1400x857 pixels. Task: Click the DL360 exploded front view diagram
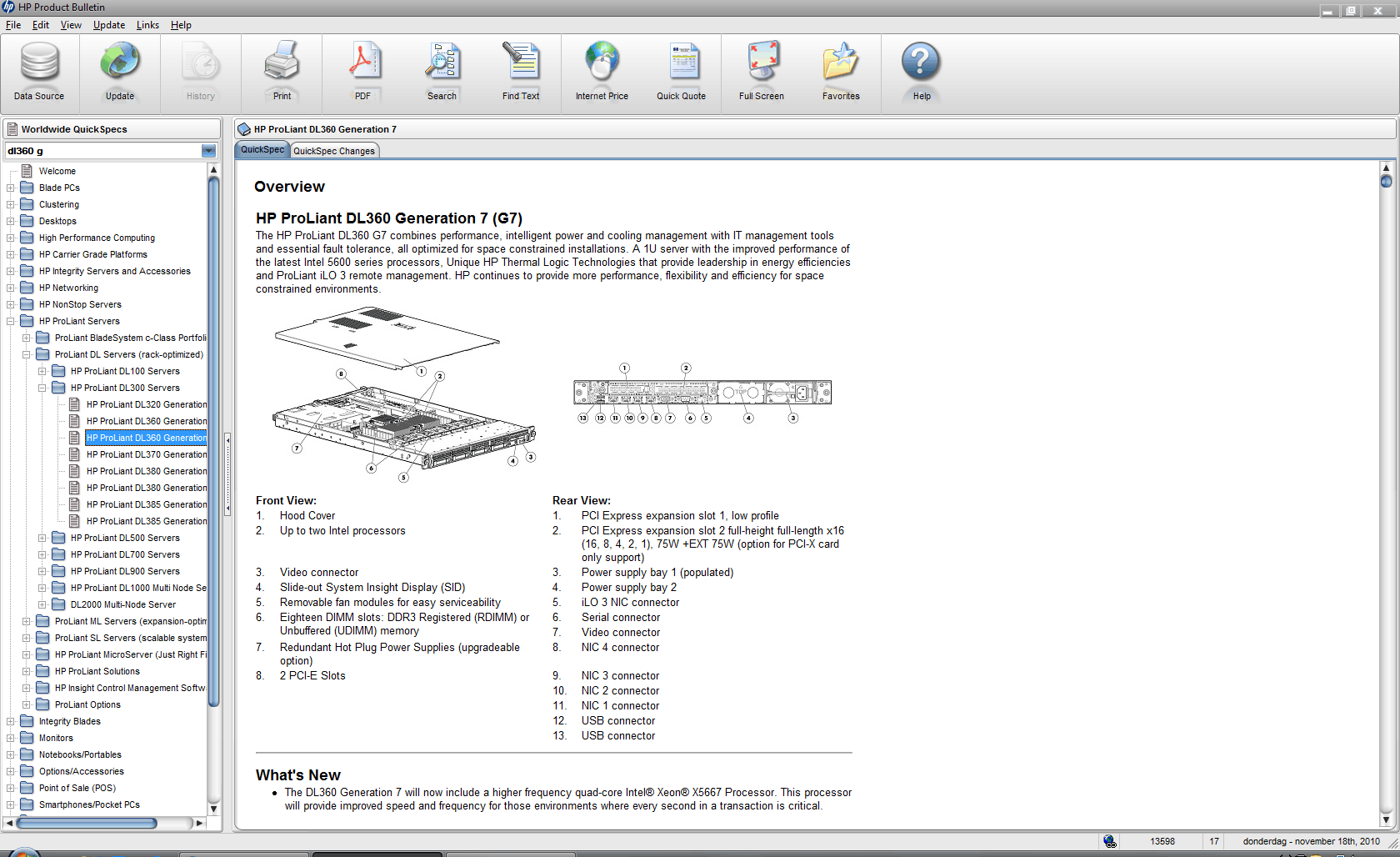click(x=404, y=393)
